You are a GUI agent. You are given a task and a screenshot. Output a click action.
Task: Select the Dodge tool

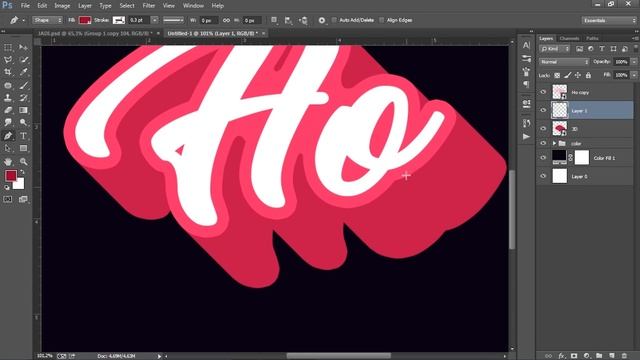(23, 122)
